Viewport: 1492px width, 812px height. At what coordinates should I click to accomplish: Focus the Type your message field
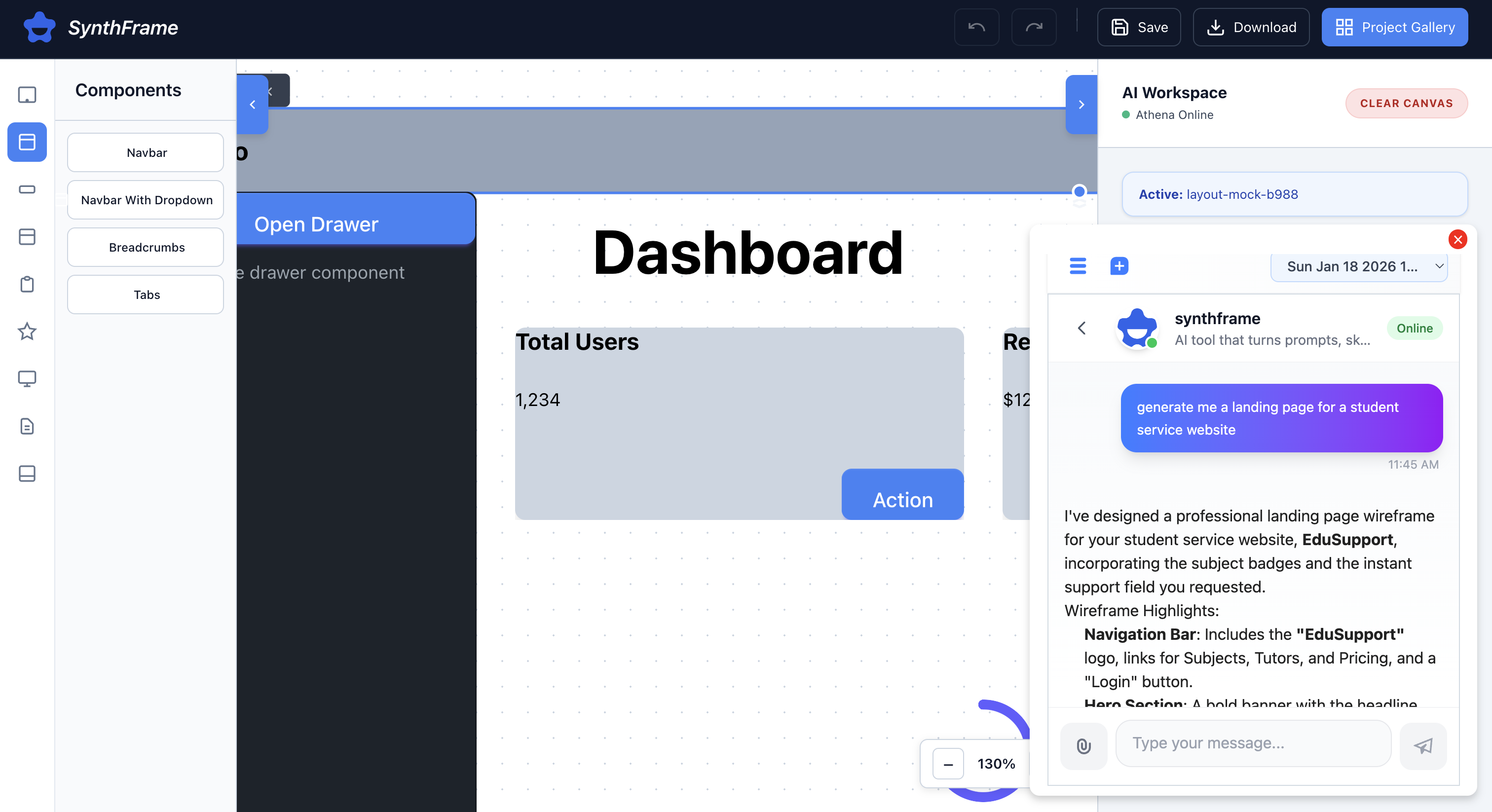click(1253, 743)
